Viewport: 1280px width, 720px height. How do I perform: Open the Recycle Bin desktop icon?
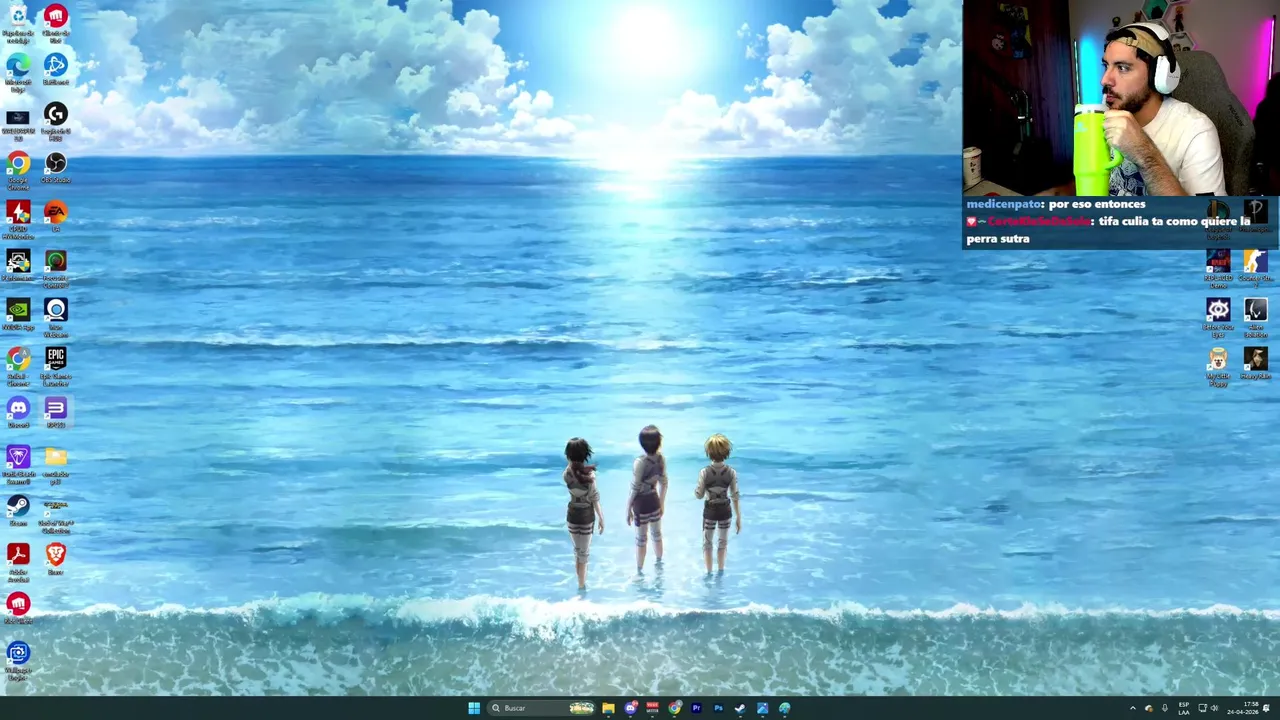coord(18,22)
